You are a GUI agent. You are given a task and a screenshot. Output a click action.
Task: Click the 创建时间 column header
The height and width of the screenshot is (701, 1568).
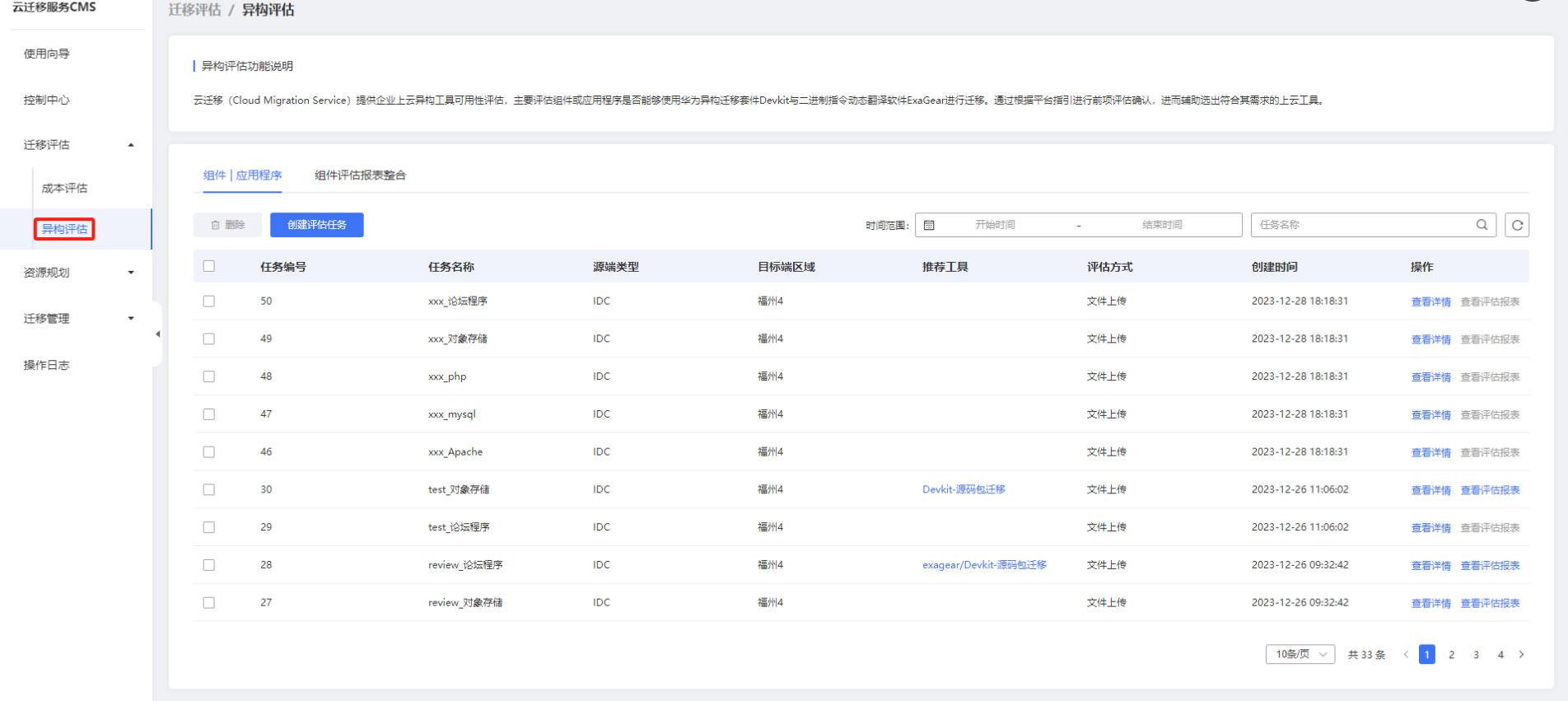(1275, 267)
